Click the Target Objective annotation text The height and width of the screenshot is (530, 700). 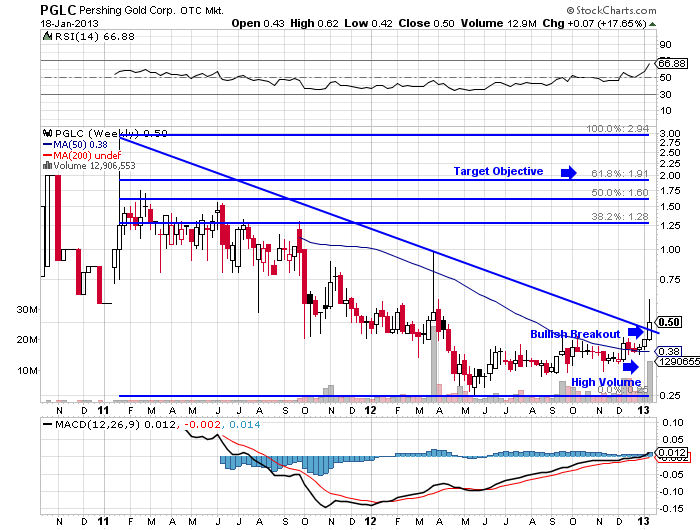[498, 171]
